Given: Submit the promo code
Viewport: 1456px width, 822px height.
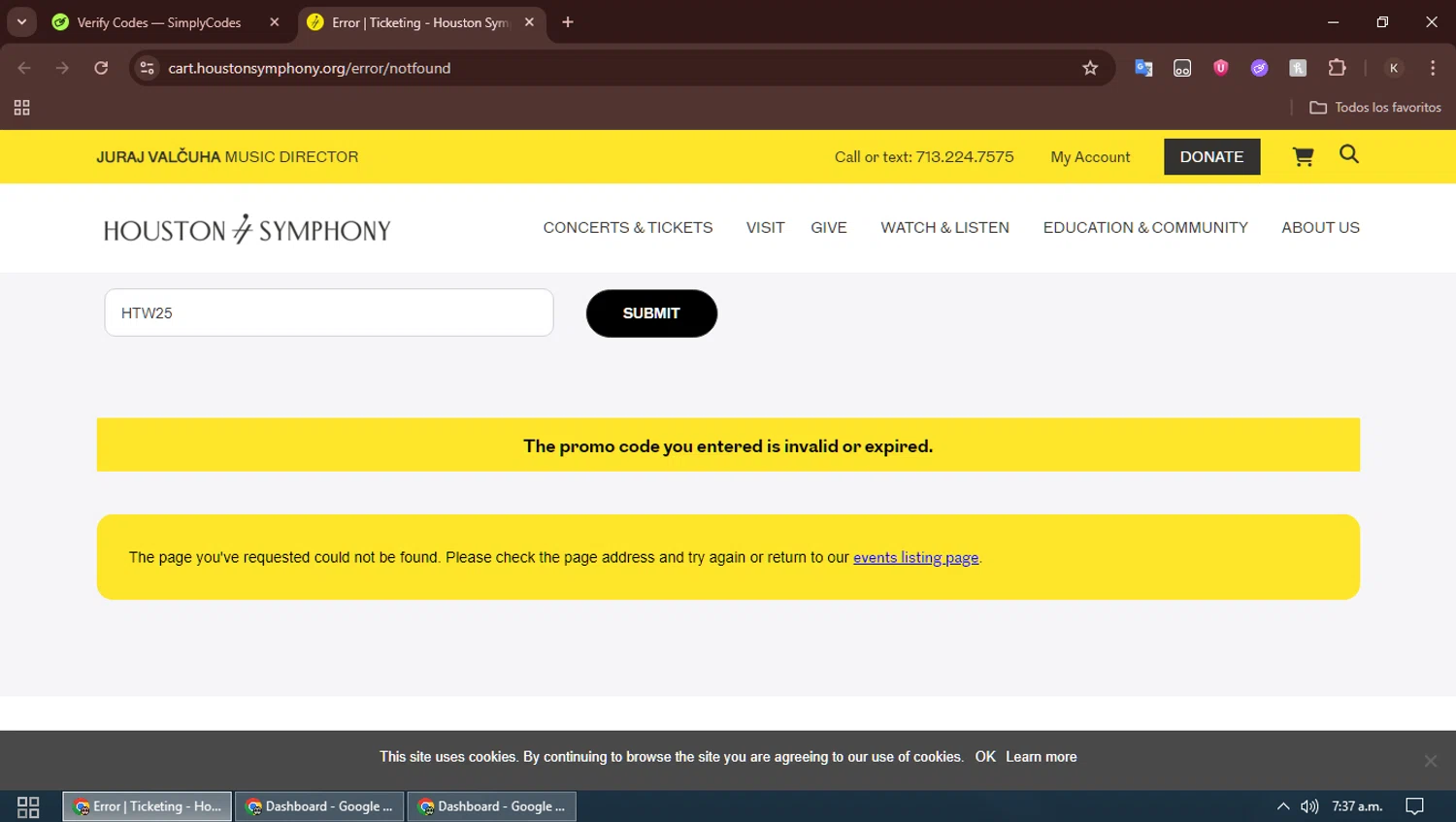Looking at the screenshot, I should [651, 313].
